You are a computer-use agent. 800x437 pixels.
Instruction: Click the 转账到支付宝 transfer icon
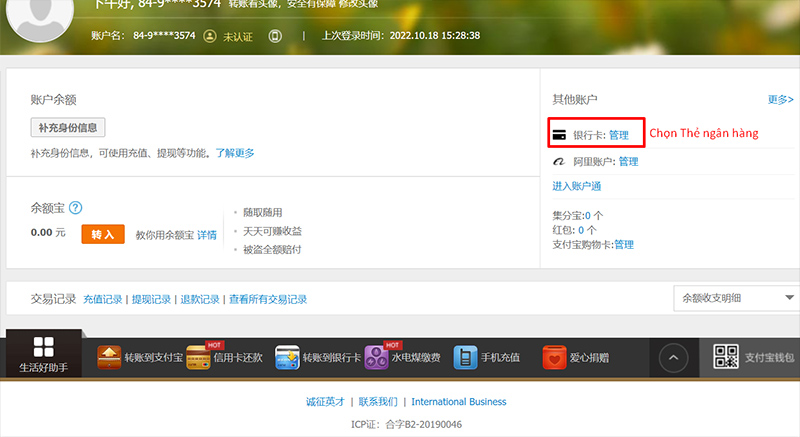(x=109, y=357)
